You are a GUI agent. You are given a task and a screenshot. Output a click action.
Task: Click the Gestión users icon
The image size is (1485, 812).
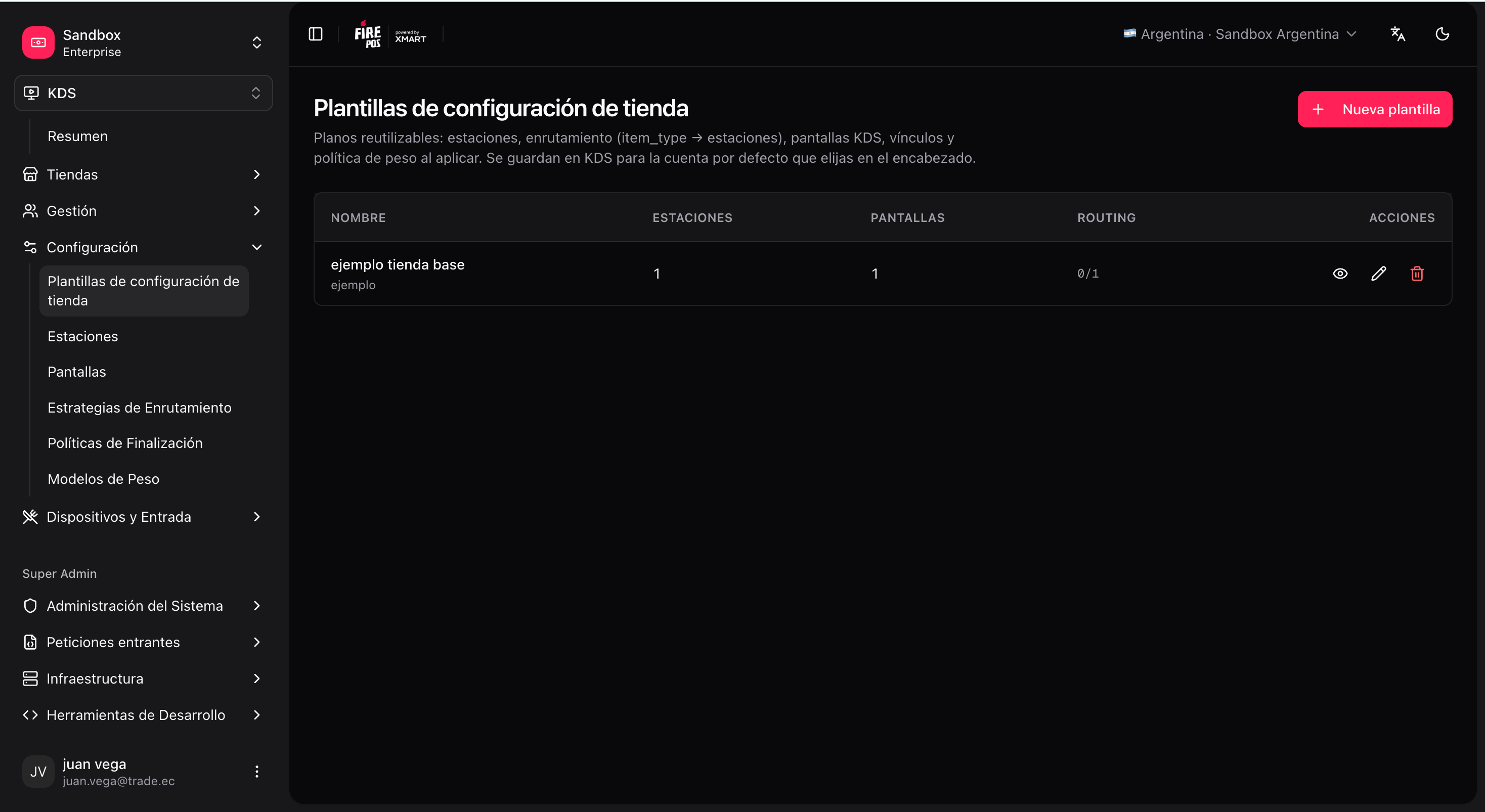click(x=30, y=211)
